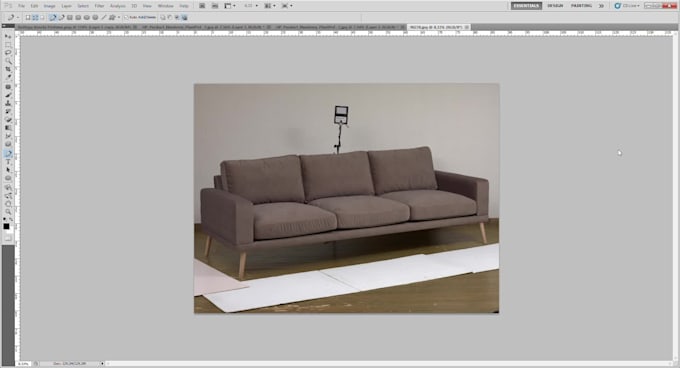Select the Move tool
Screen dimensions: 680x368
8,36
